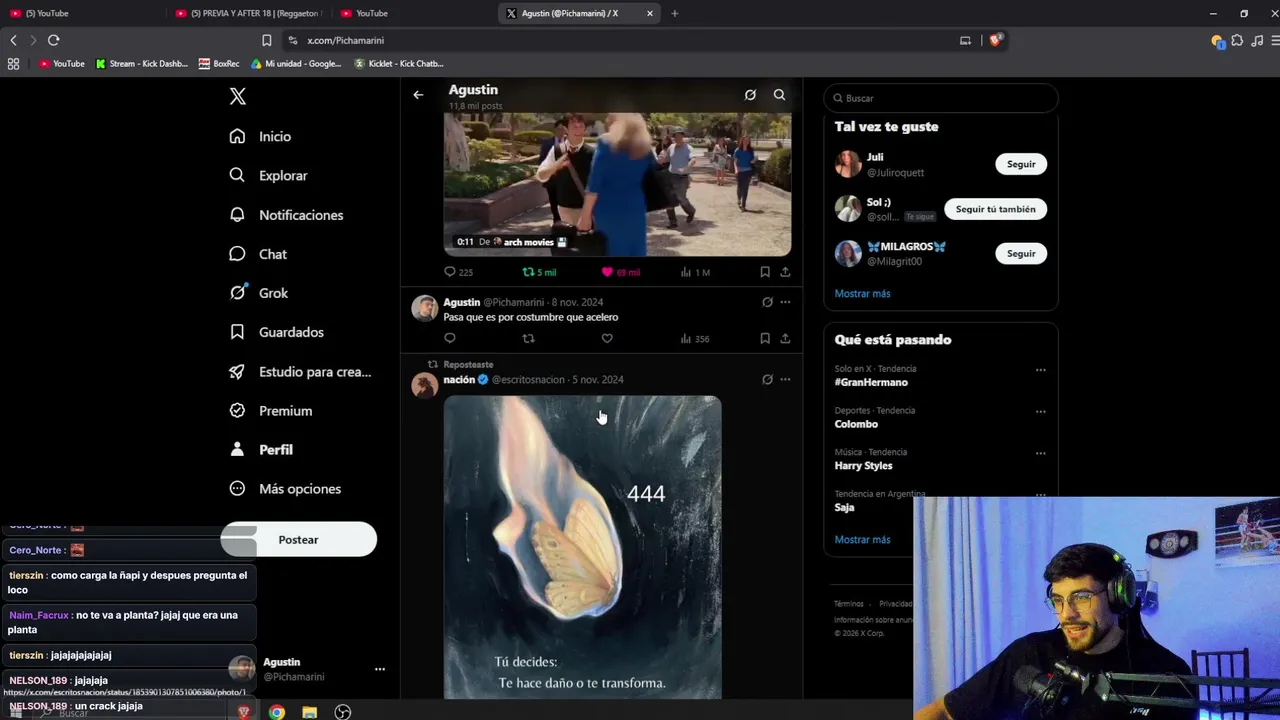1280x720 pixels.
Task: Click Grok icon on Agustin's 8 nov. post
Action: coord(767,302)
